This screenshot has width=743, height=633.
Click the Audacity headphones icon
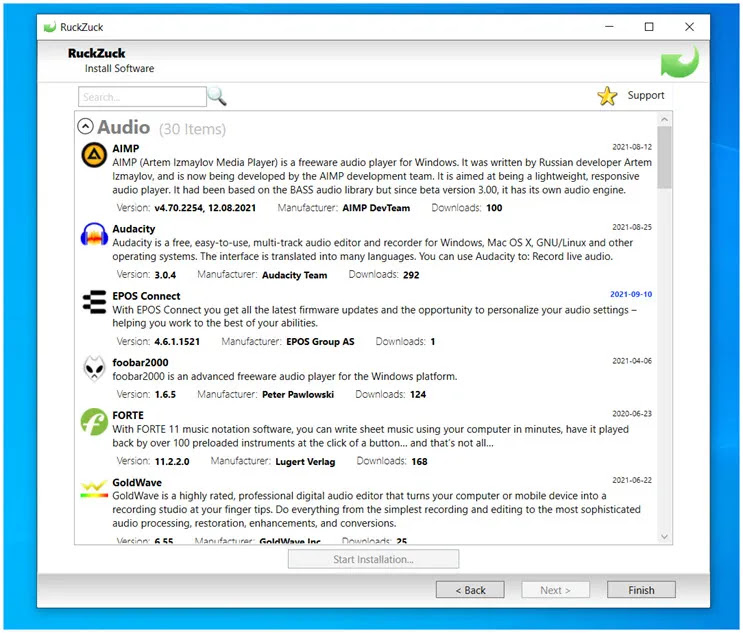point(94,234)
